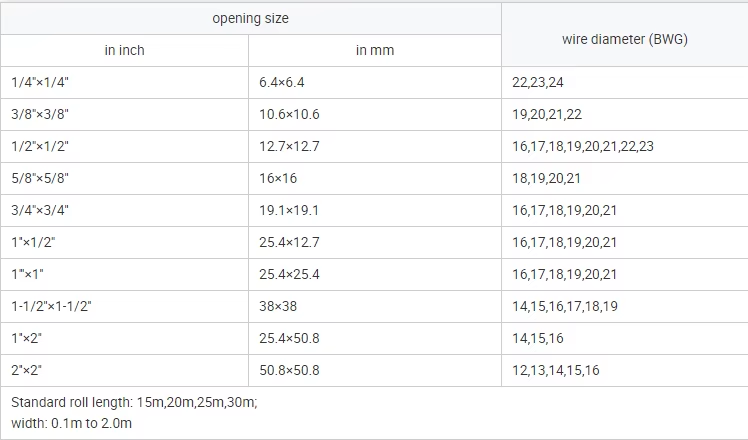Select the 12,13,14,15,16 diameter cell
Viewport: 748px width, 440px height.
625,370
